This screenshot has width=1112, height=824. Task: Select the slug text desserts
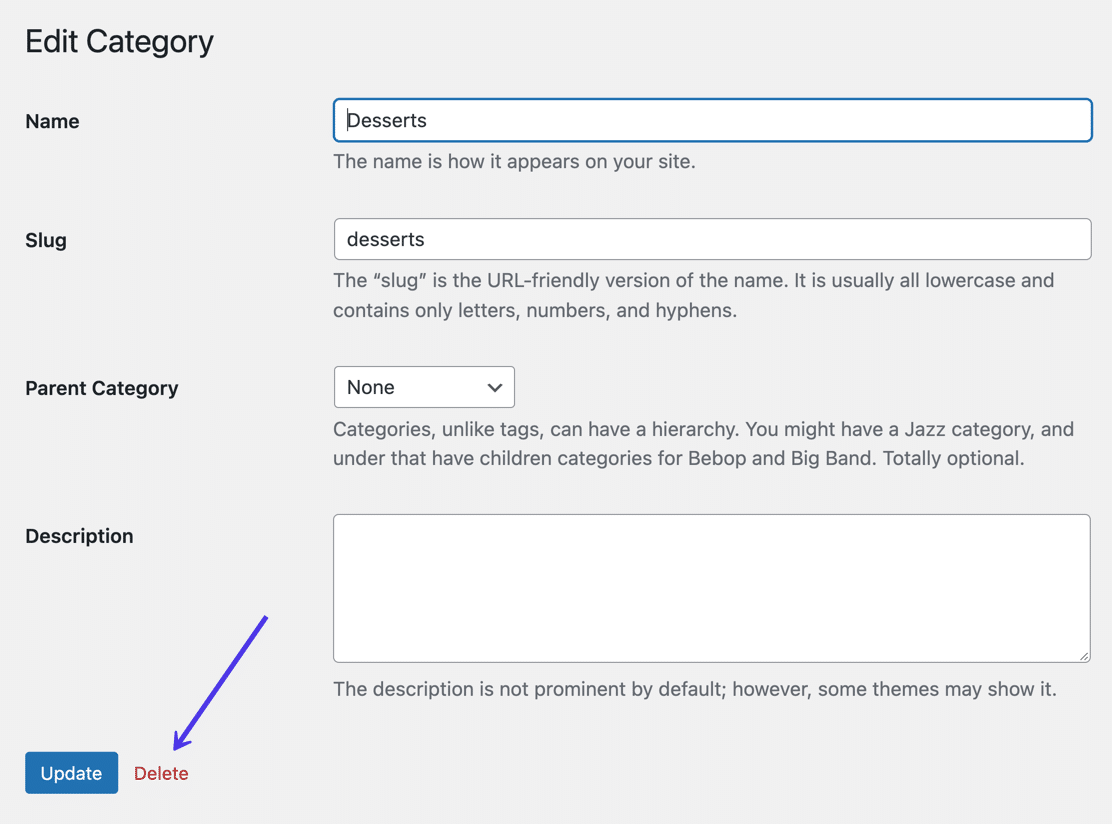click(385, 239)
